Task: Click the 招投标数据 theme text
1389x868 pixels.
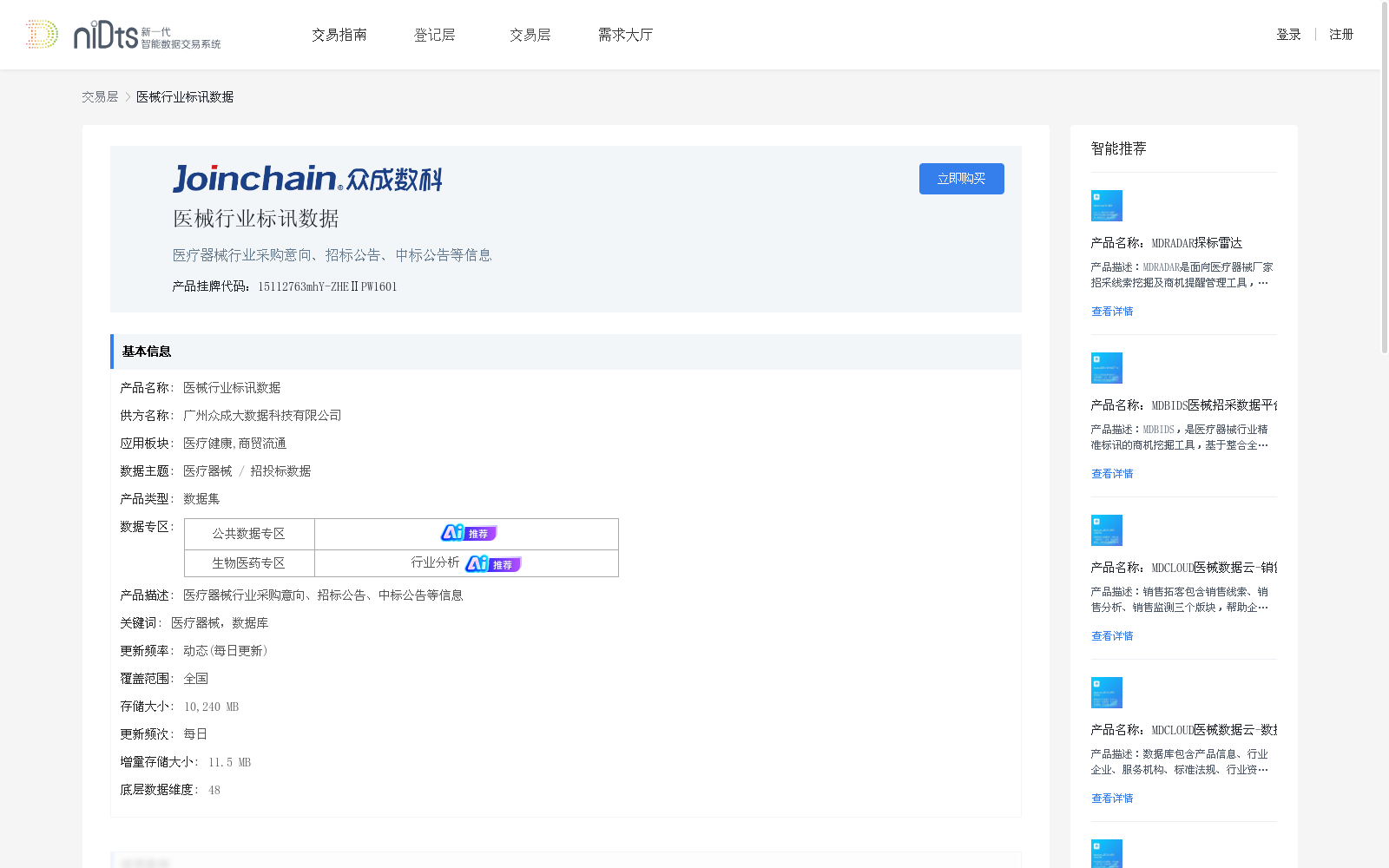Action: [280, 471]
